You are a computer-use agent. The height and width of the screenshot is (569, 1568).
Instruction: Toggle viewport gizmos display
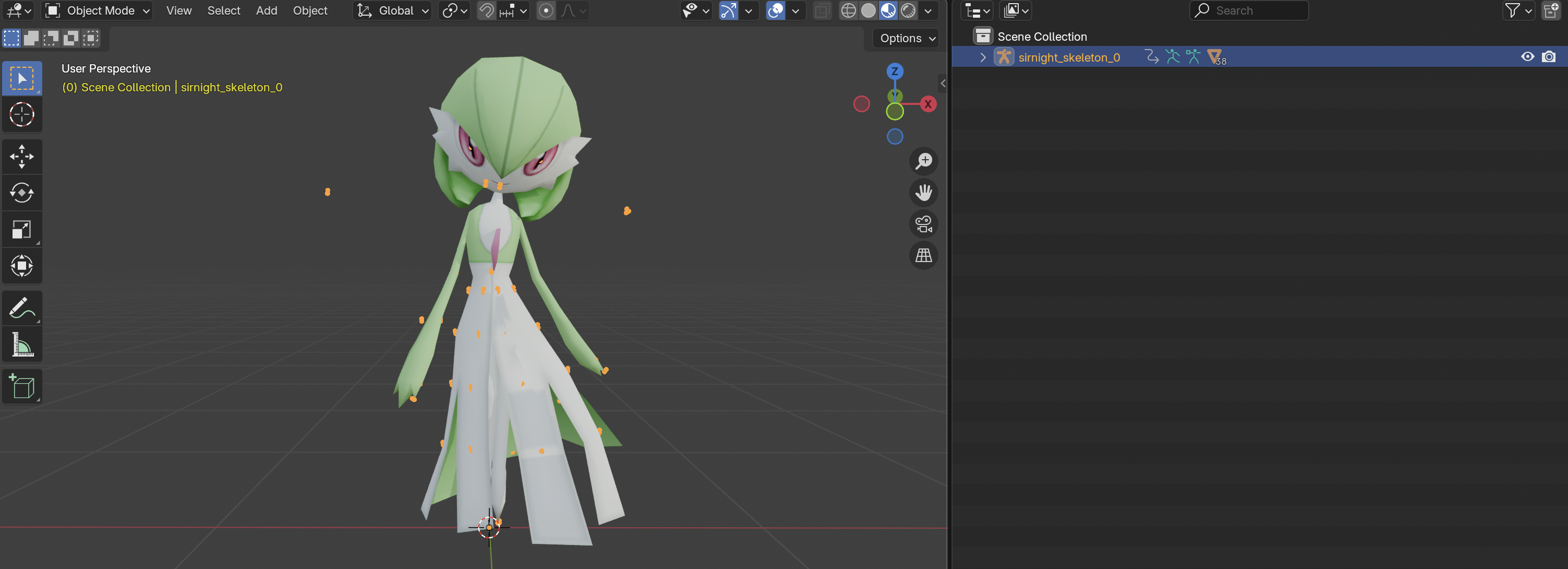(x=728, y=10)
